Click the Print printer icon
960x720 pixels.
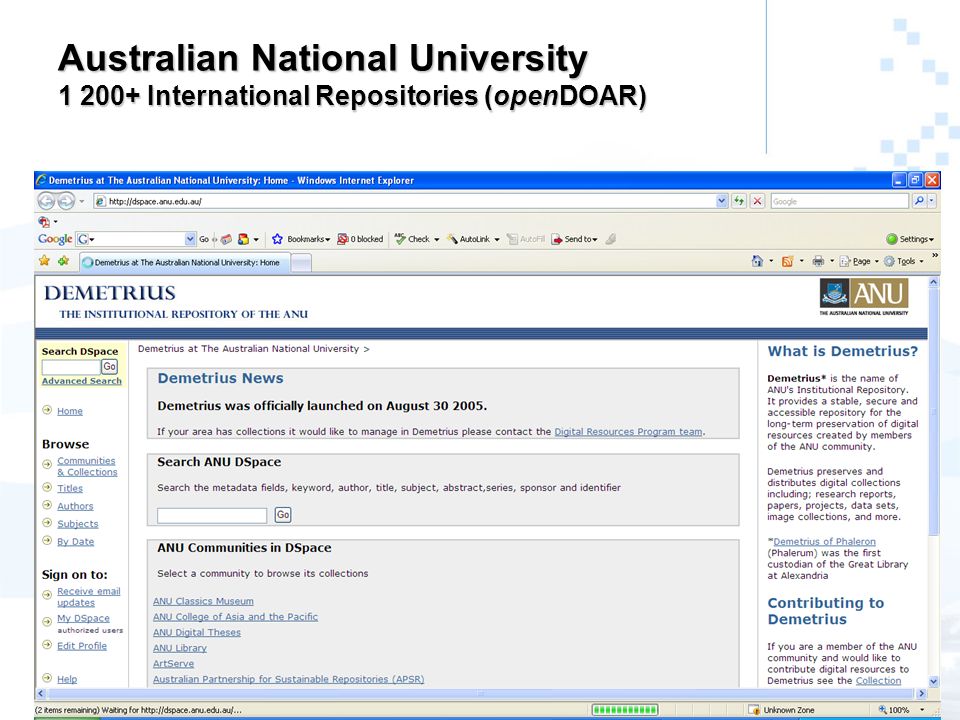click(x=818, y=261)
